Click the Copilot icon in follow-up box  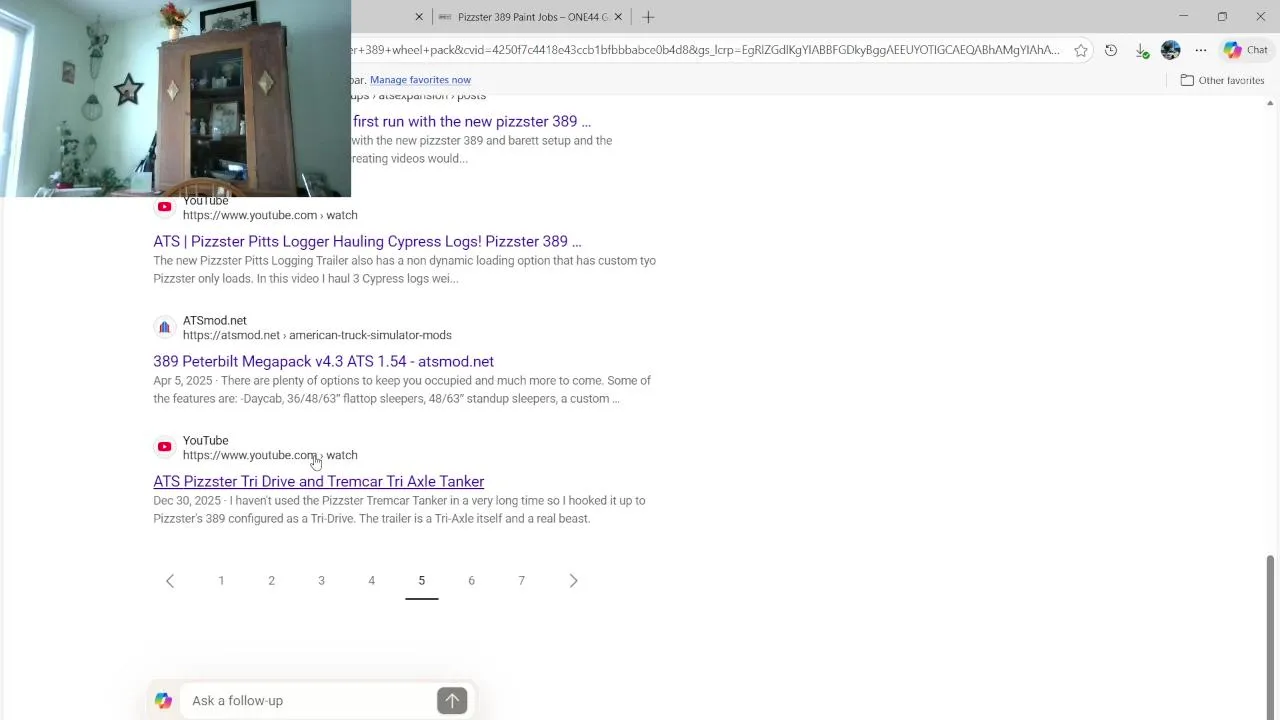164,701
